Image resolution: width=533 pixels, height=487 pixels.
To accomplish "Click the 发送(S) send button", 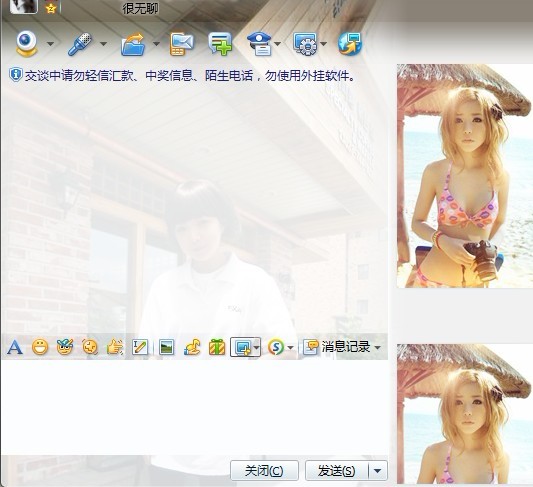I will point(337,471).
